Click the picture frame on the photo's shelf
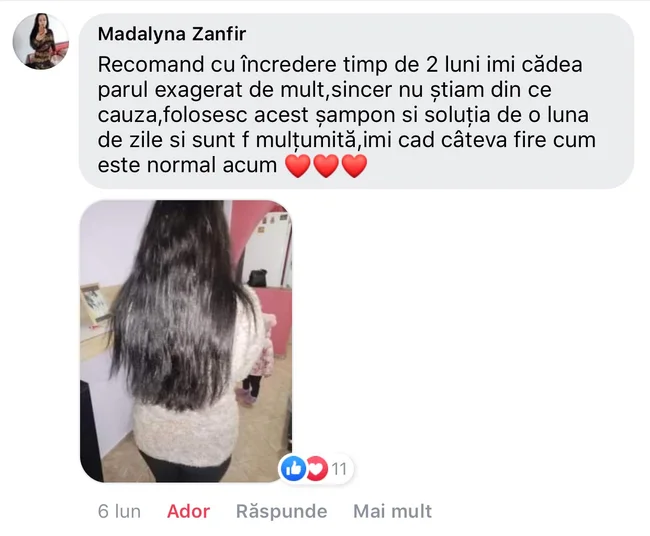Viewport: 650px width, 536px height. 96,303
